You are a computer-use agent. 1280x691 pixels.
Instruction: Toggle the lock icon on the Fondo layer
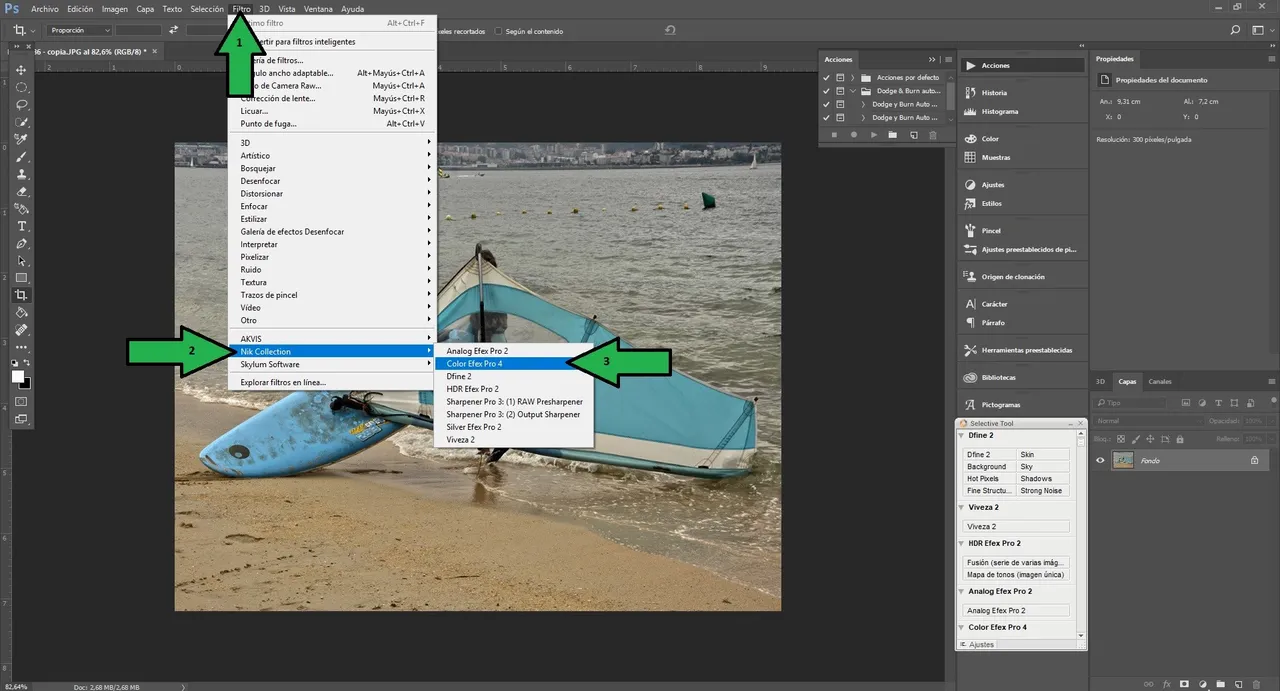click(1254, 460)
